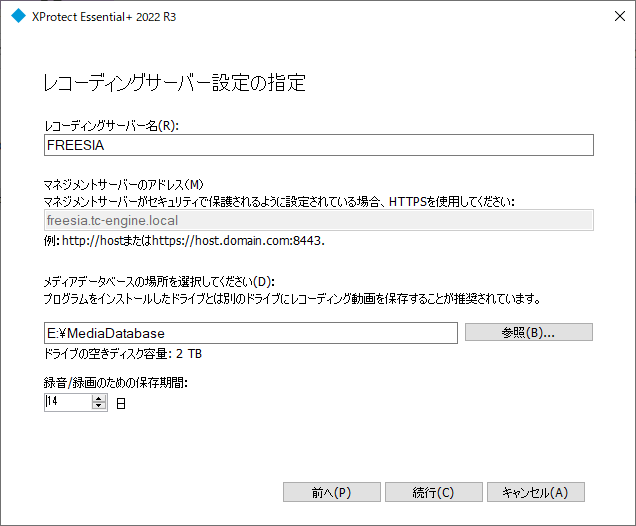Screen dimensions: 636x526
Task: Cancel setup with キャンセル(A) button
Action: click(535, 492)
